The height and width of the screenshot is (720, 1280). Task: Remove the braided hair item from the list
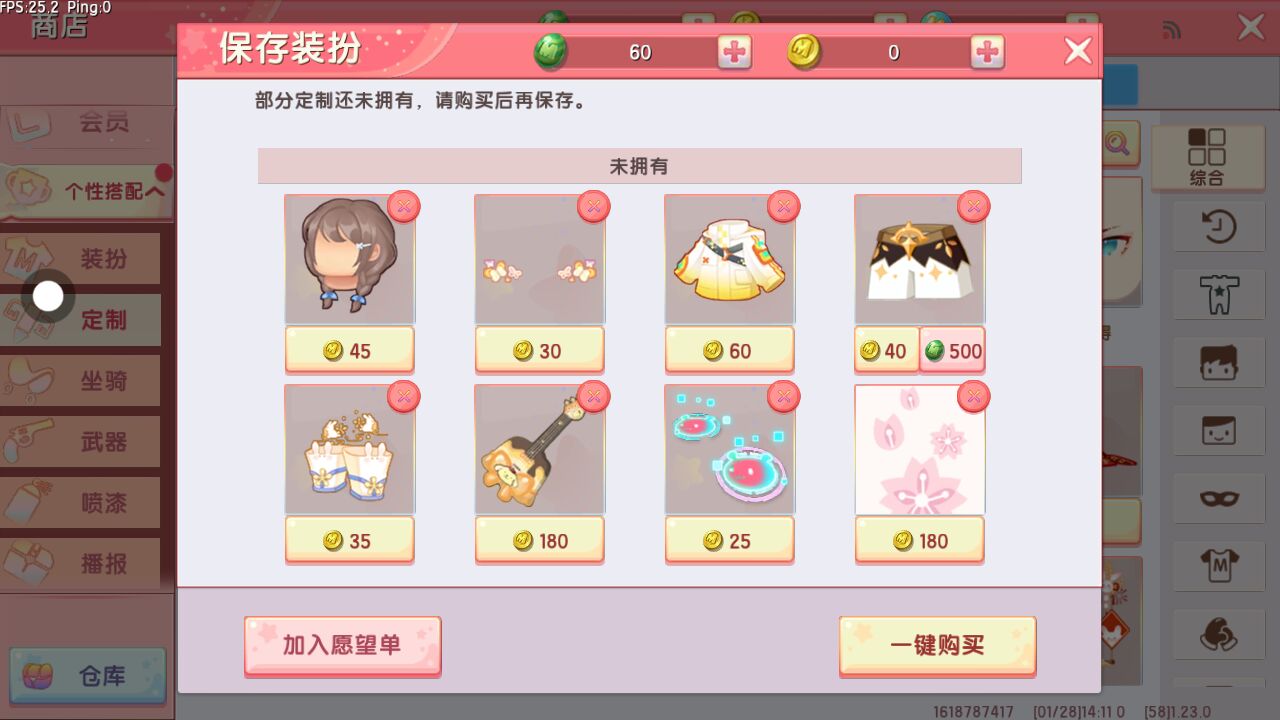[403, 207]
